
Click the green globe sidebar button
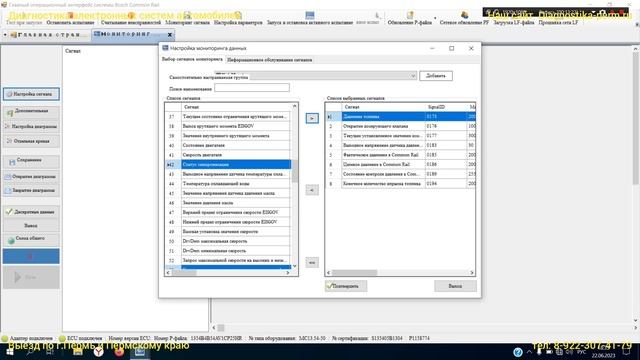pos(31,239)
